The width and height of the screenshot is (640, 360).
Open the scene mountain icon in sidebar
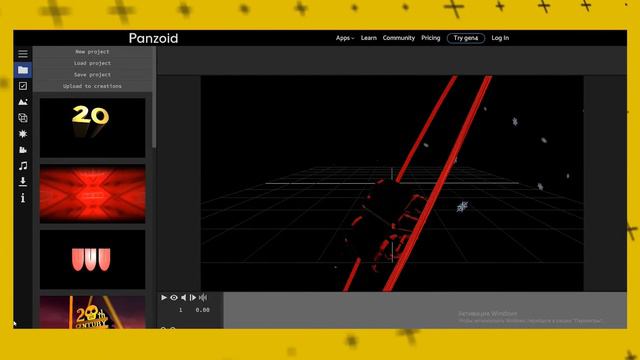coord(23,102)
